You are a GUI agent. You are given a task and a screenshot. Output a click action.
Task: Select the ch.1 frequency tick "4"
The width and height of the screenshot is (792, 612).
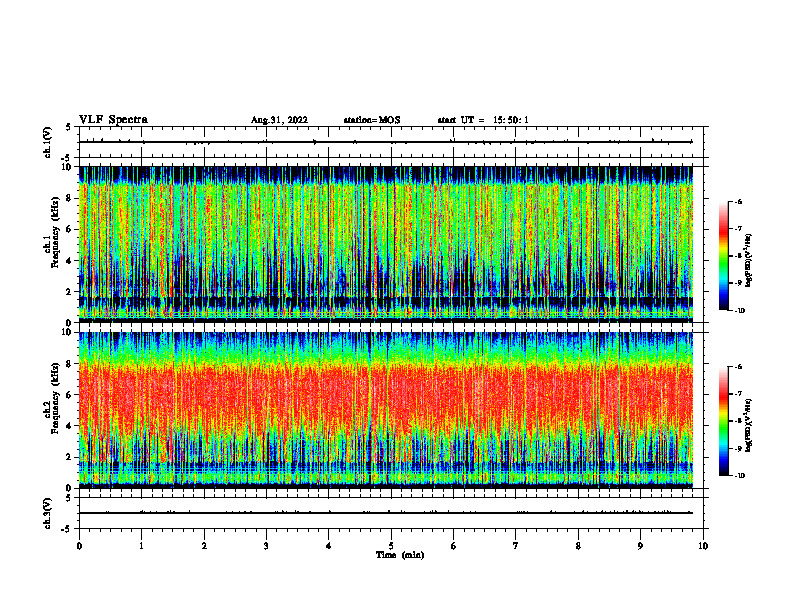[x=70, y=260]
